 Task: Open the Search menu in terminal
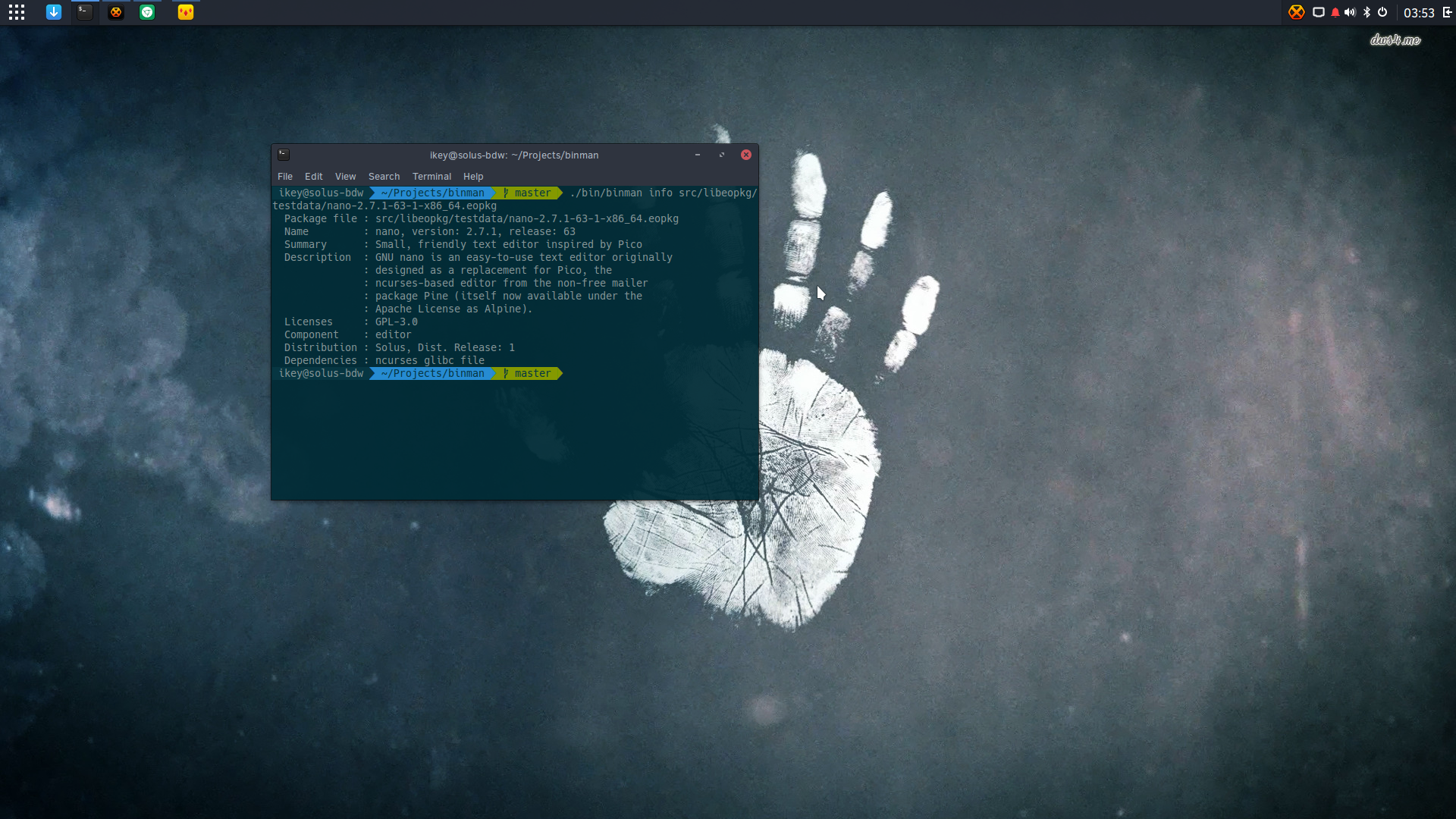click(384, 177)
